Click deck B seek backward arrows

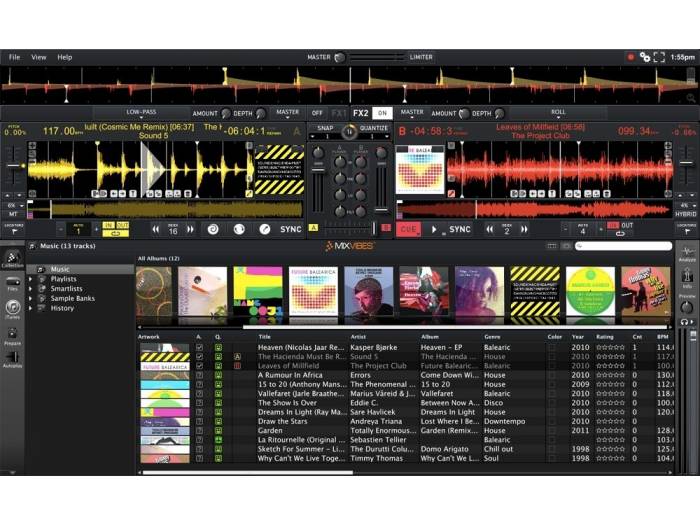tap(490, 229)
